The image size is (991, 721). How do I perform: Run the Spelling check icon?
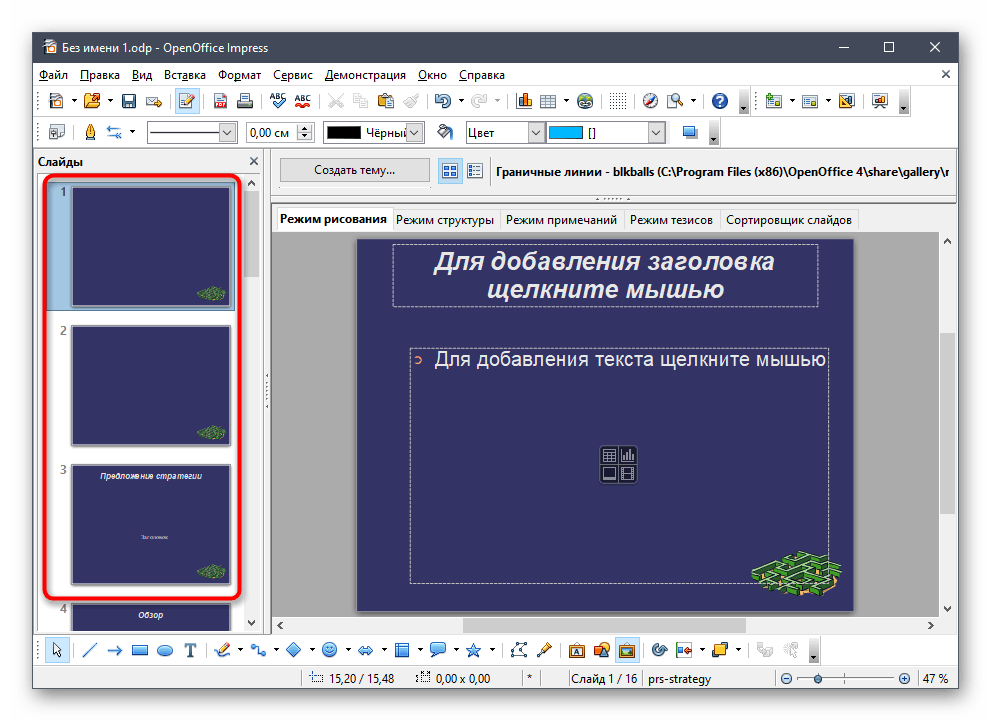pos(277,101)
